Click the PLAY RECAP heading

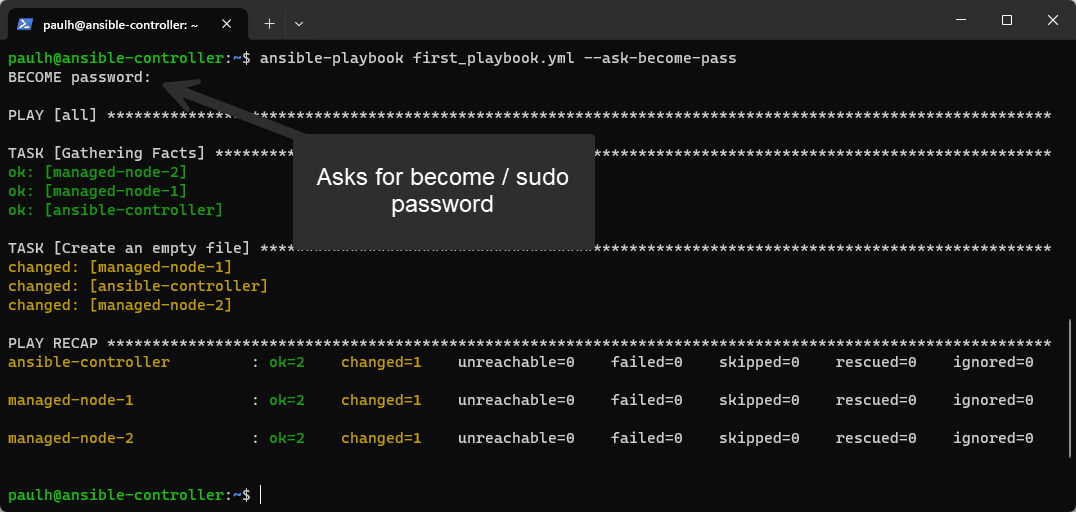(53, 342)
